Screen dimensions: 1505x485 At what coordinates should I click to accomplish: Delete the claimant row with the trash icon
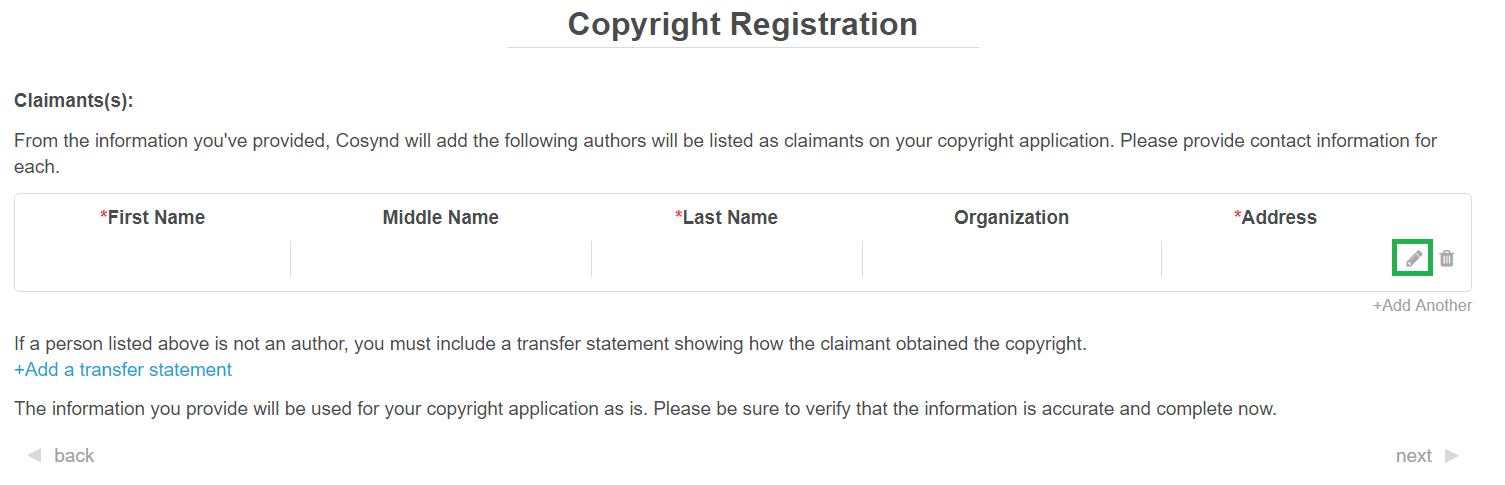[1447, 258]
